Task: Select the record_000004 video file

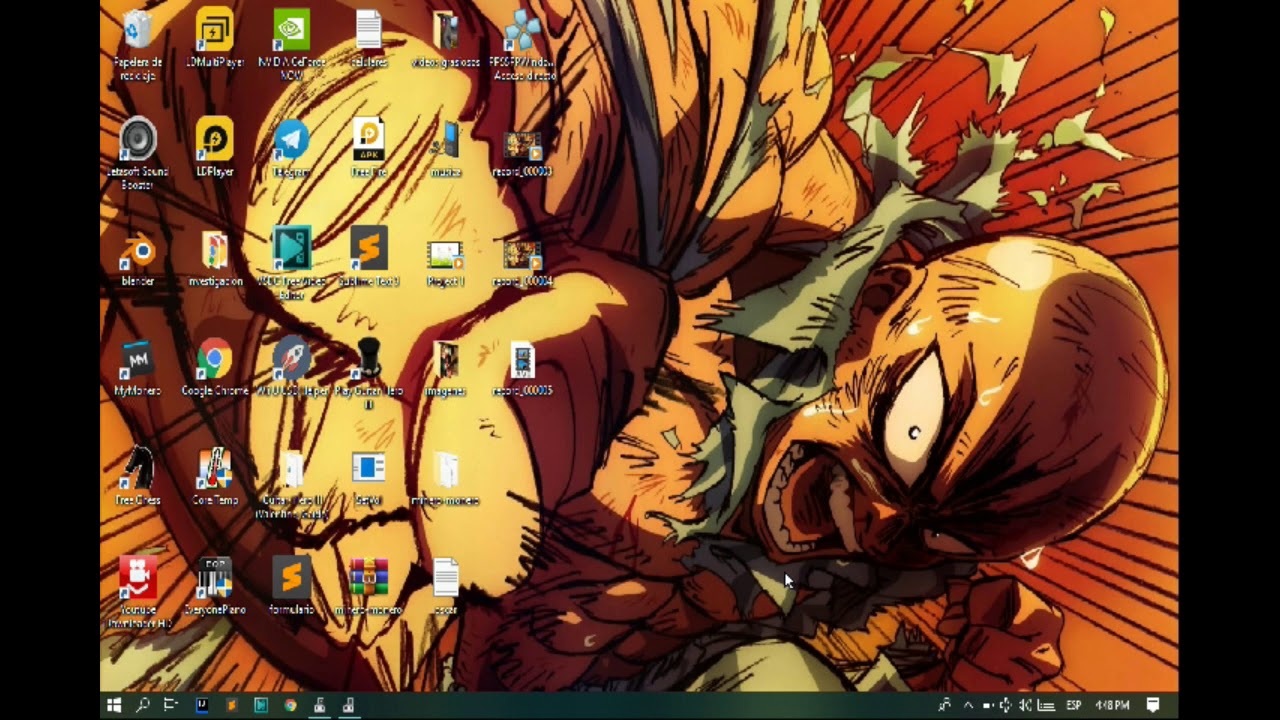Action: tap(523, 263)
